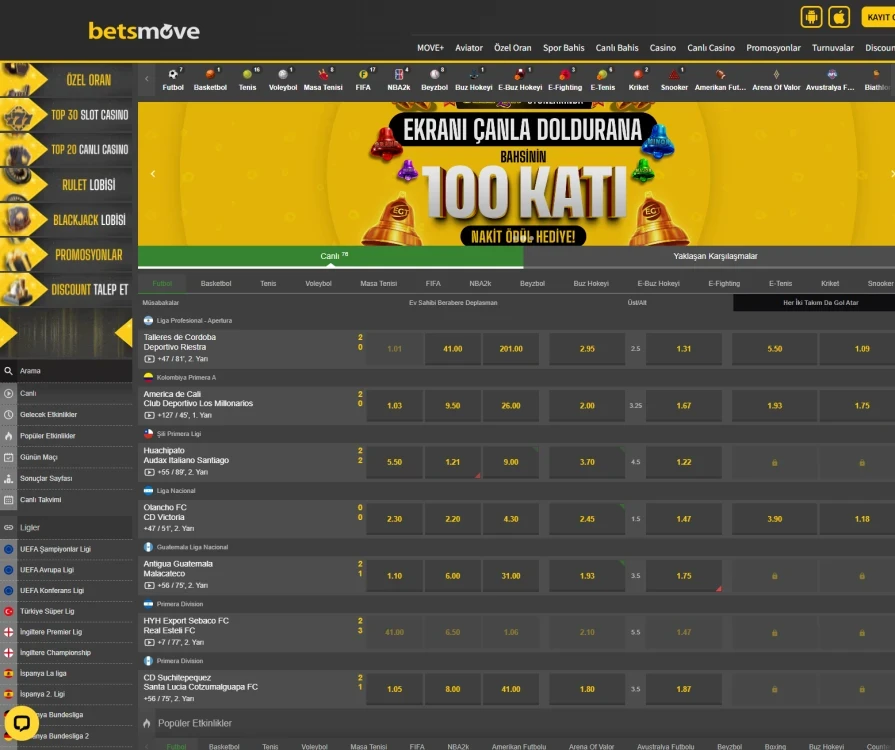Viewport: 895px width, 750px height.
Task: Open İngiltere Premier Lig league
Action: (66, 632)
